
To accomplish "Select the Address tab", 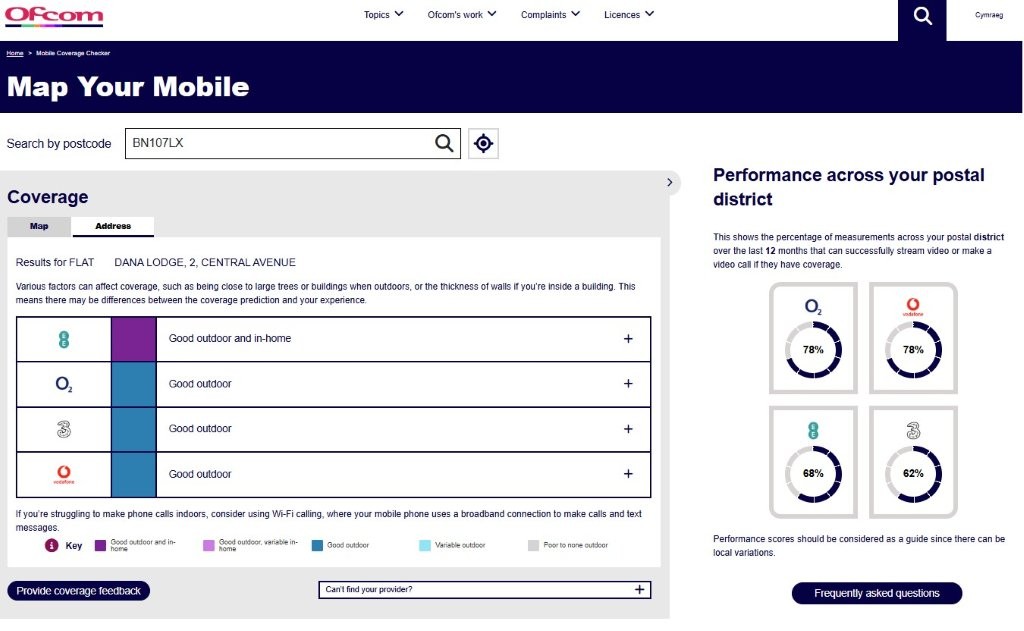I will tap(113, 226).
